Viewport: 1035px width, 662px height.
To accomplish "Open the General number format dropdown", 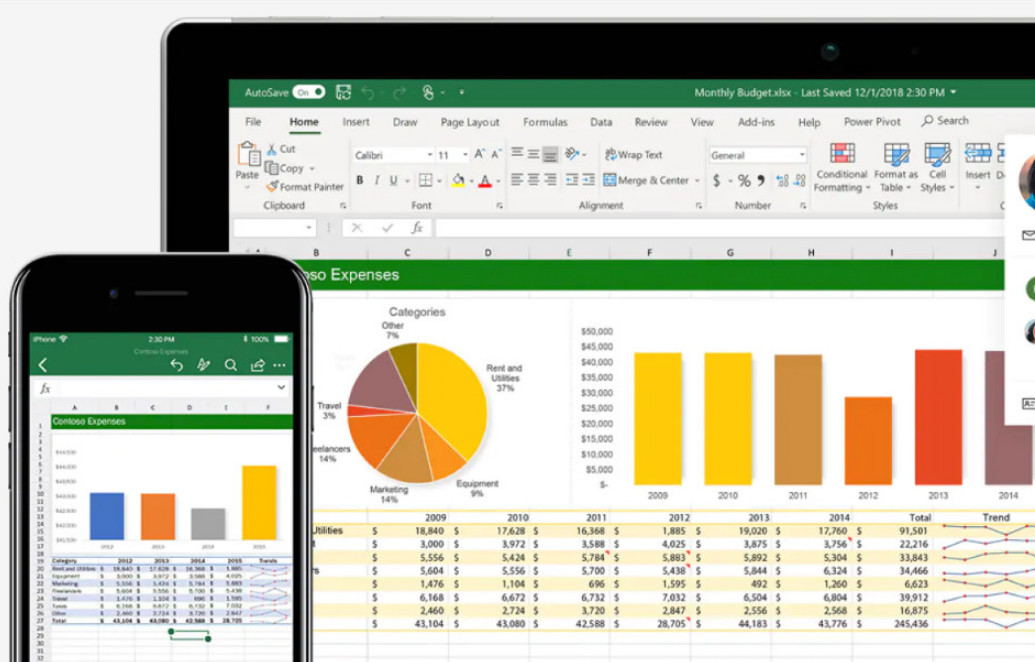I will pyautogui.click(x=802, y=155).
